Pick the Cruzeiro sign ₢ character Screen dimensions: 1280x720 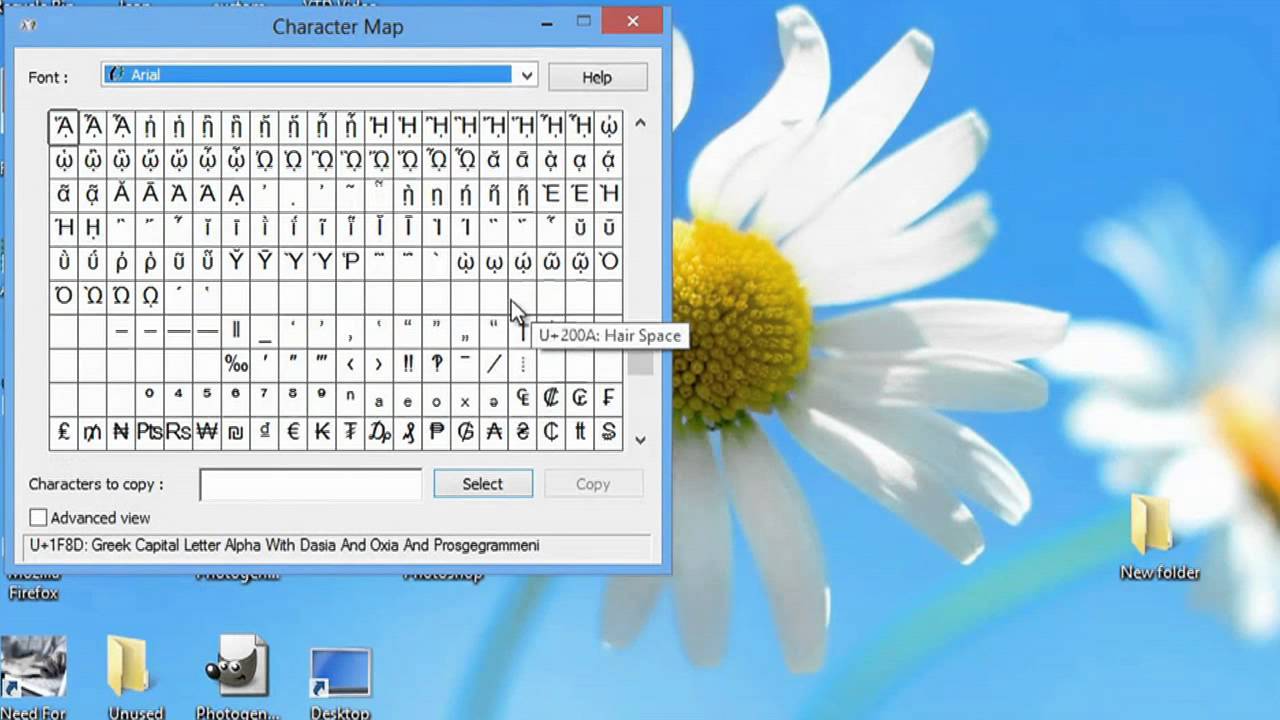click(x=580, y=398)
